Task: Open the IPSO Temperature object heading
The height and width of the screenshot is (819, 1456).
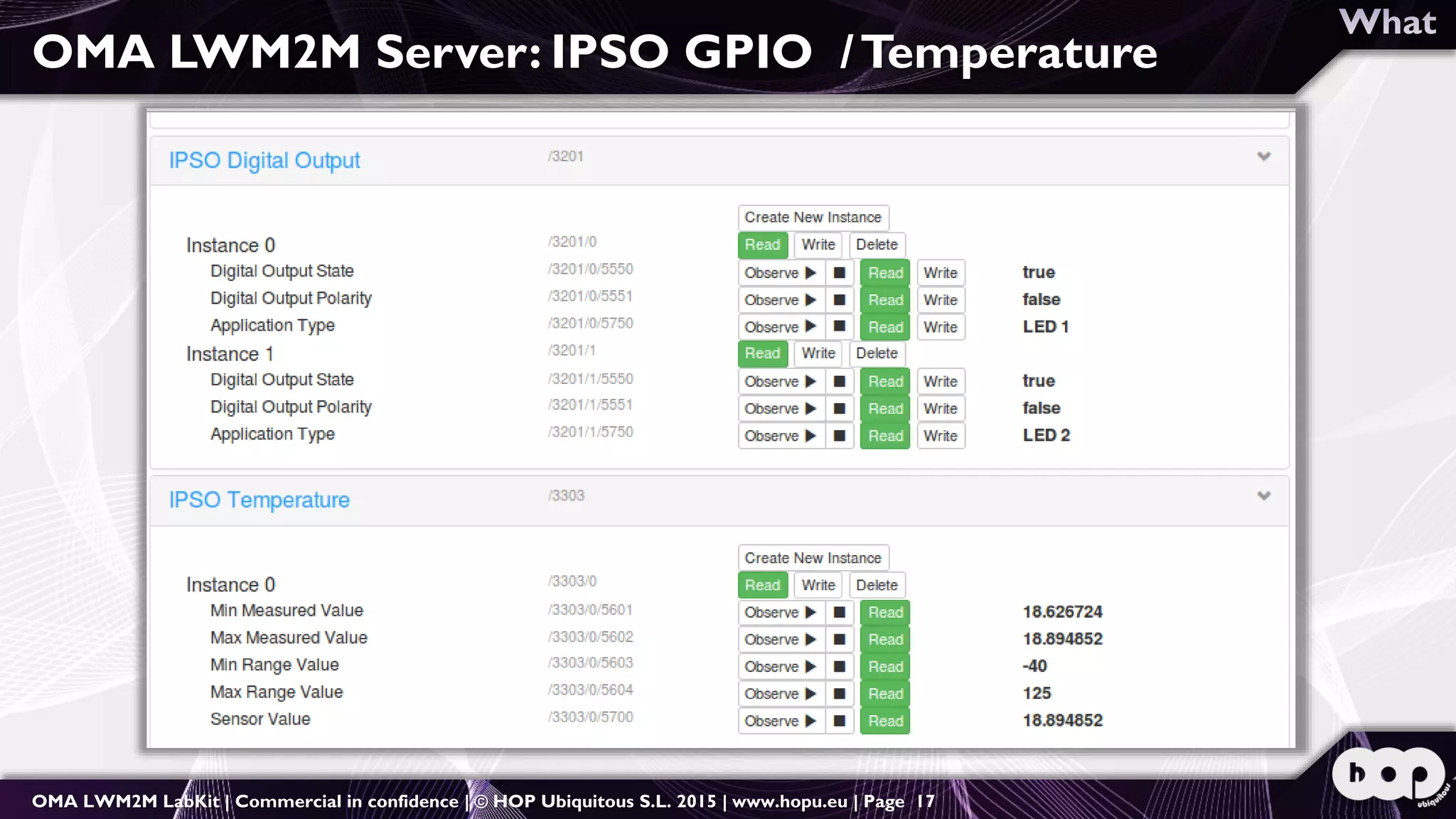Action: [259, 500]
